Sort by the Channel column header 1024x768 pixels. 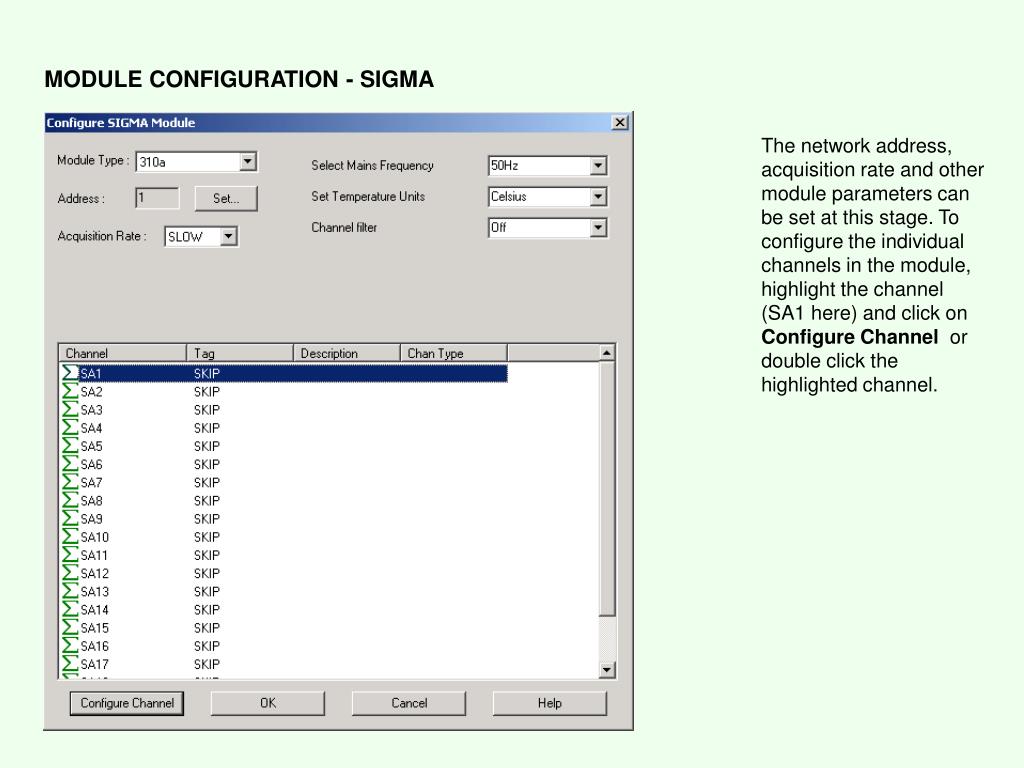pyautogui.click(x=122, y=353)
